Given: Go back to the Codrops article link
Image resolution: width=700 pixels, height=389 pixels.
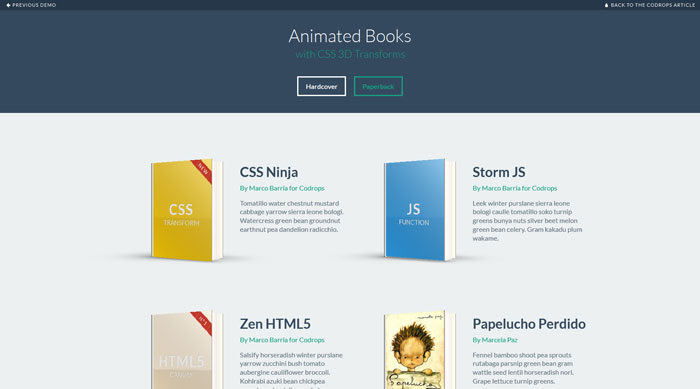Looking at the screenshot, I should click(x=650, y=5).
